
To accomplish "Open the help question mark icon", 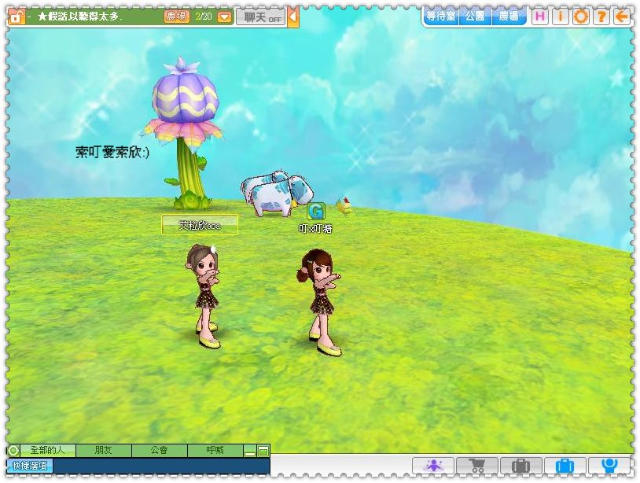I will (601, 17).
